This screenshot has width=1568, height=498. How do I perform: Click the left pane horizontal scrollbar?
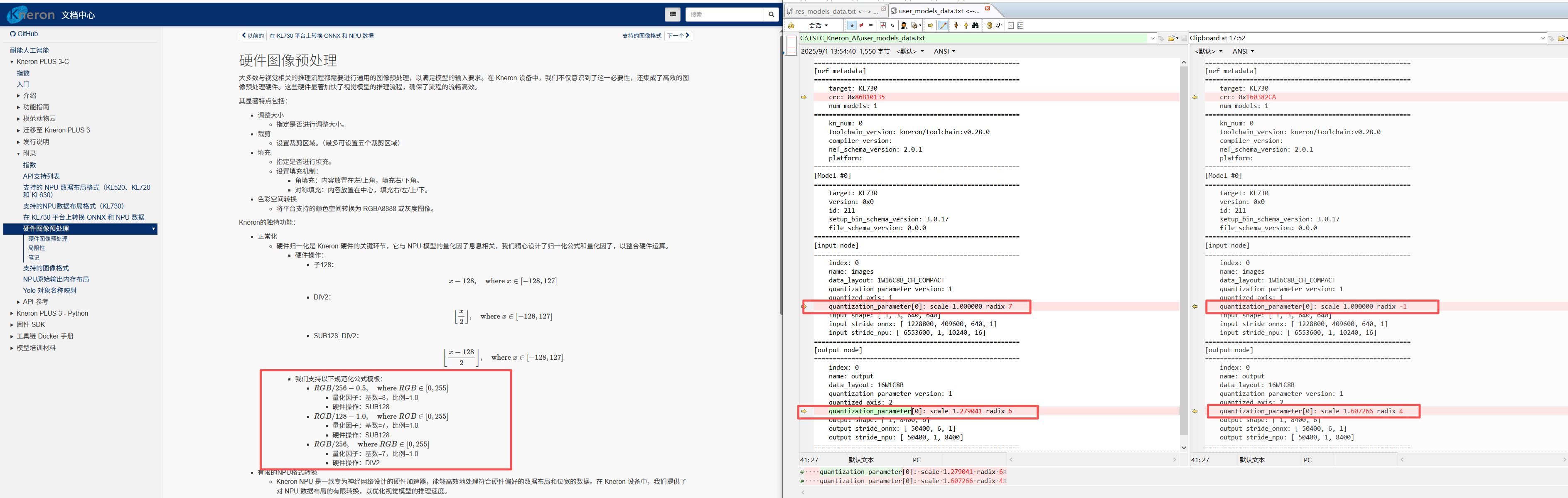[x=1093, y=460]
